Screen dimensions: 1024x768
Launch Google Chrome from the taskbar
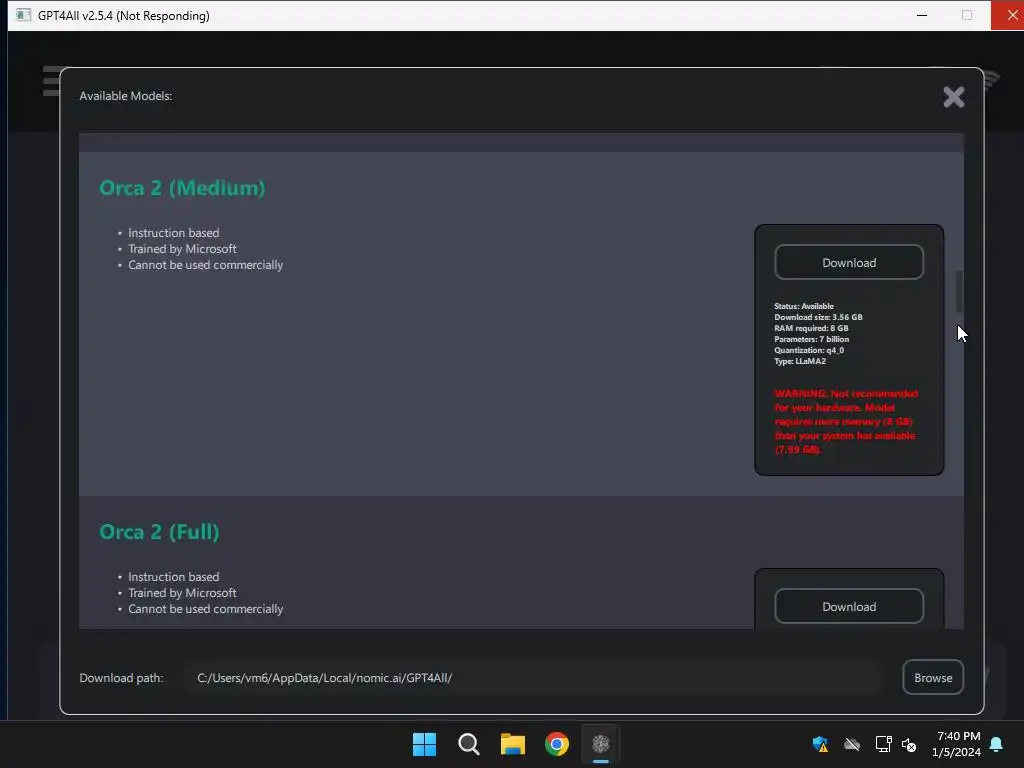tap(557, 744)
